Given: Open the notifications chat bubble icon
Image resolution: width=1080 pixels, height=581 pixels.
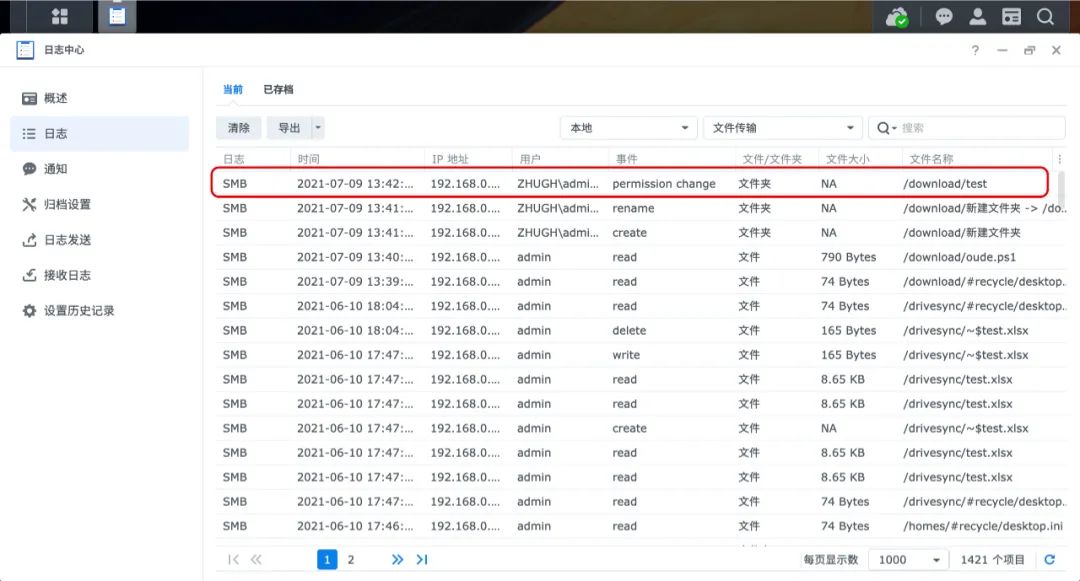Looking at the screenshot, I should [x=943, y=17].
